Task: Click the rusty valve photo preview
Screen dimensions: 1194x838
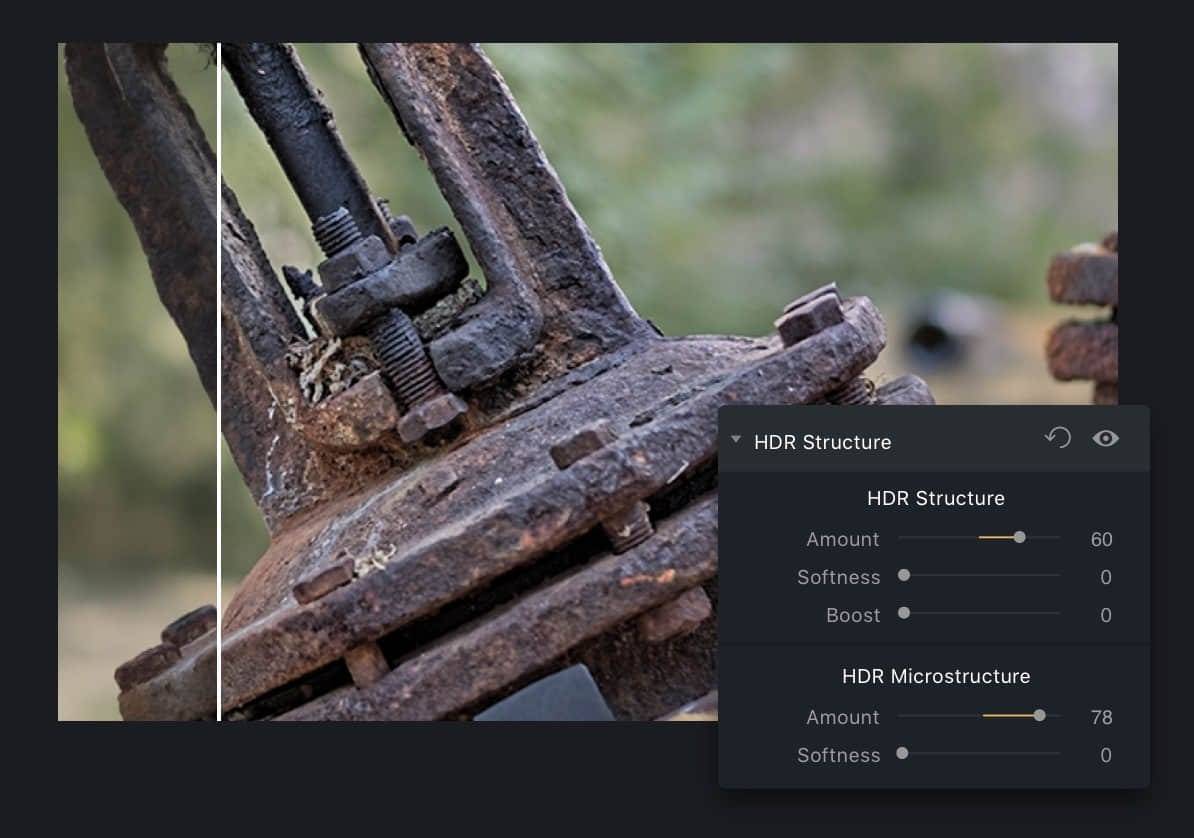Action: pos(588,382)
